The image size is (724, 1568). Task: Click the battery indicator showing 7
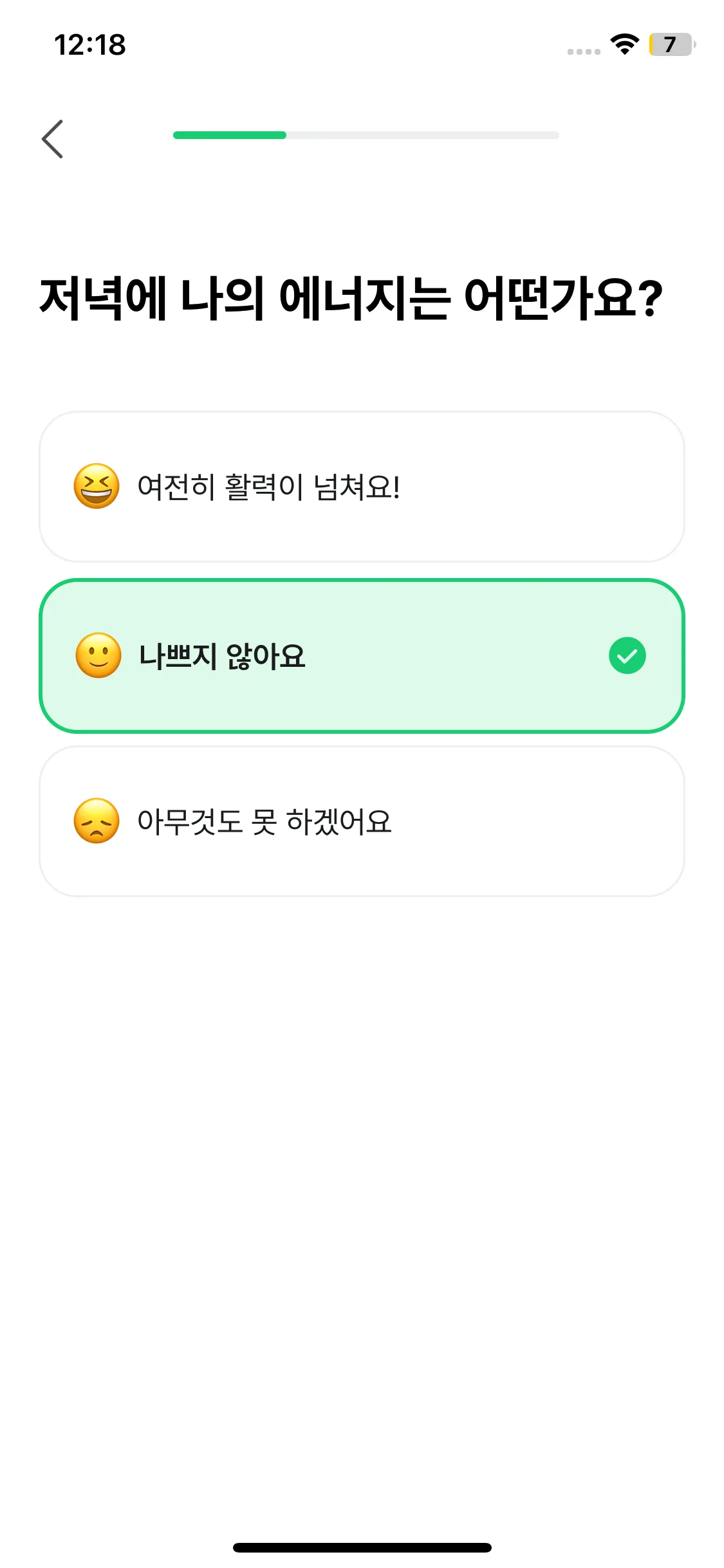click(671, 44)
